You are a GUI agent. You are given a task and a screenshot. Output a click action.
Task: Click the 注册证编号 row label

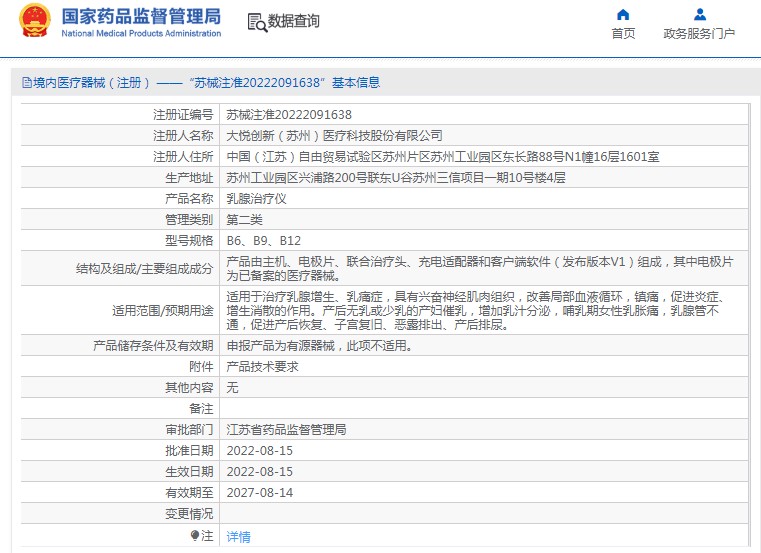(183, 115)
